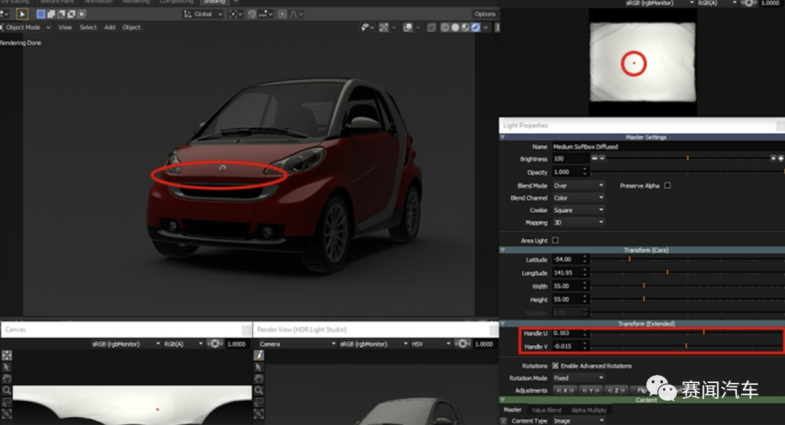The height and width of the screenshot is (425, 785).
Task: Click the Handle U value field
Action: pyautogui.click(x=566, y=333)
